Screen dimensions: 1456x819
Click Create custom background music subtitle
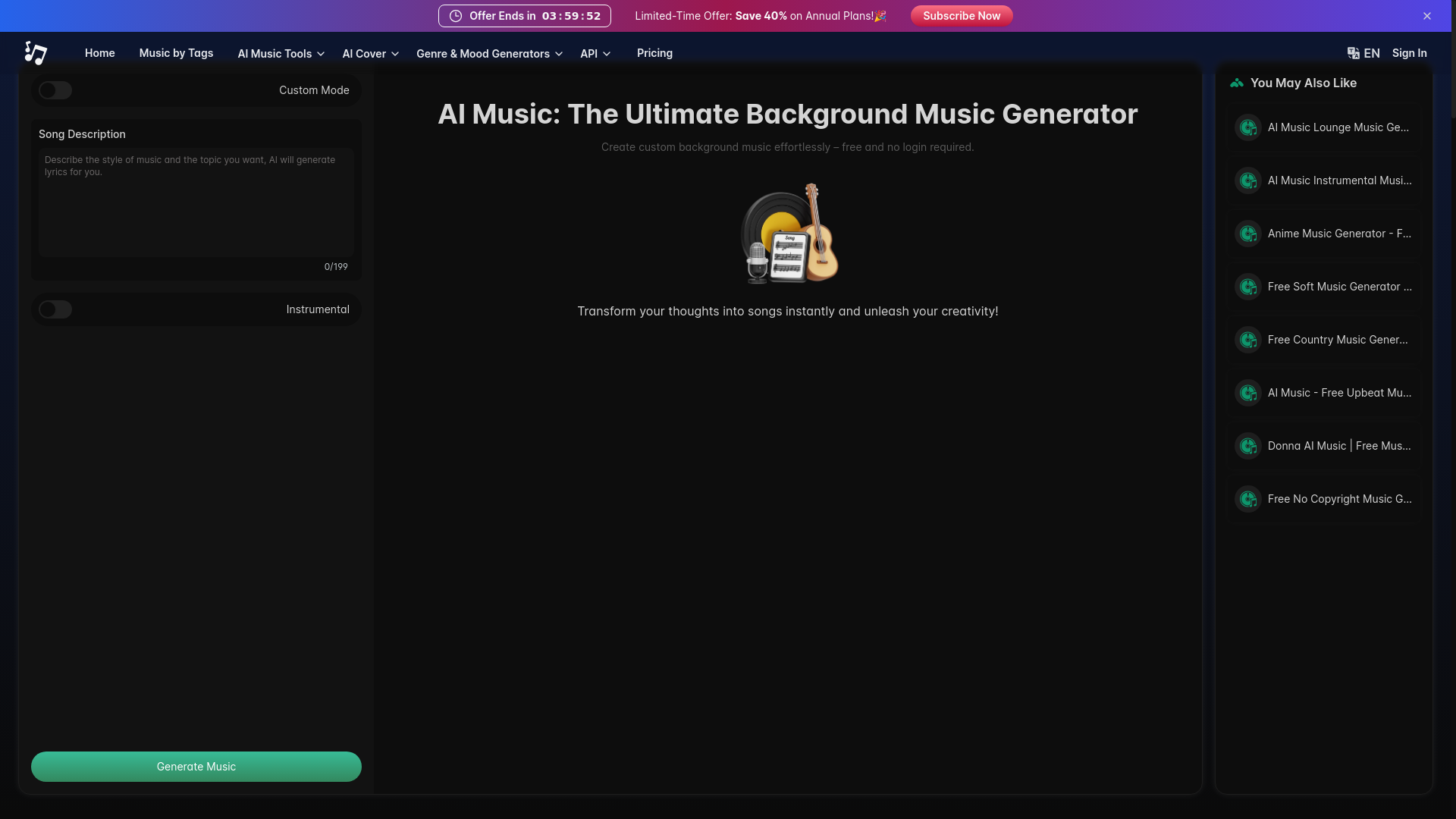pyautogui.click(x=788, y=147)
